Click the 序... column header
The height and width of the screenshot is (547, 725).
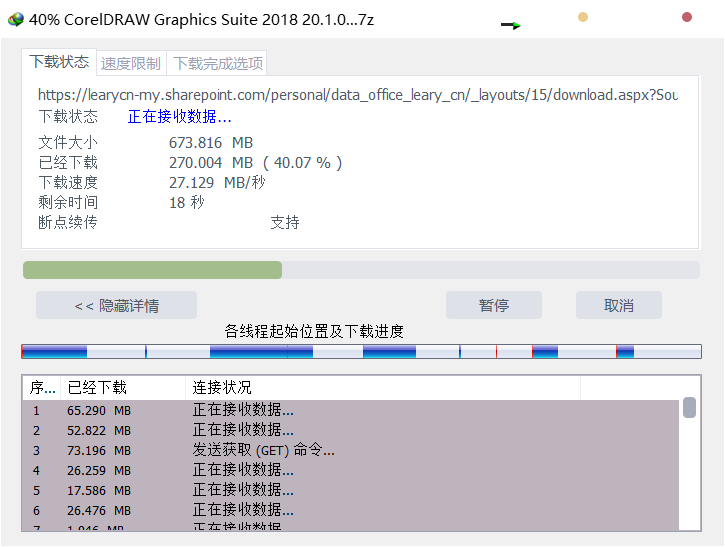click(x=42, y=387)
